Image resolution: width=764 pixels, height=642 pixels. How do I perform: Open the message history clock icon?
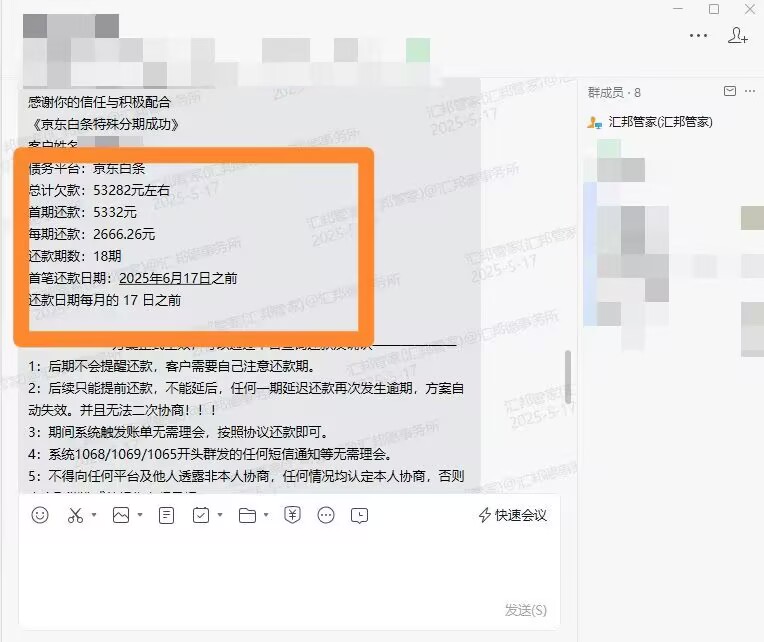tap(359, 515)
